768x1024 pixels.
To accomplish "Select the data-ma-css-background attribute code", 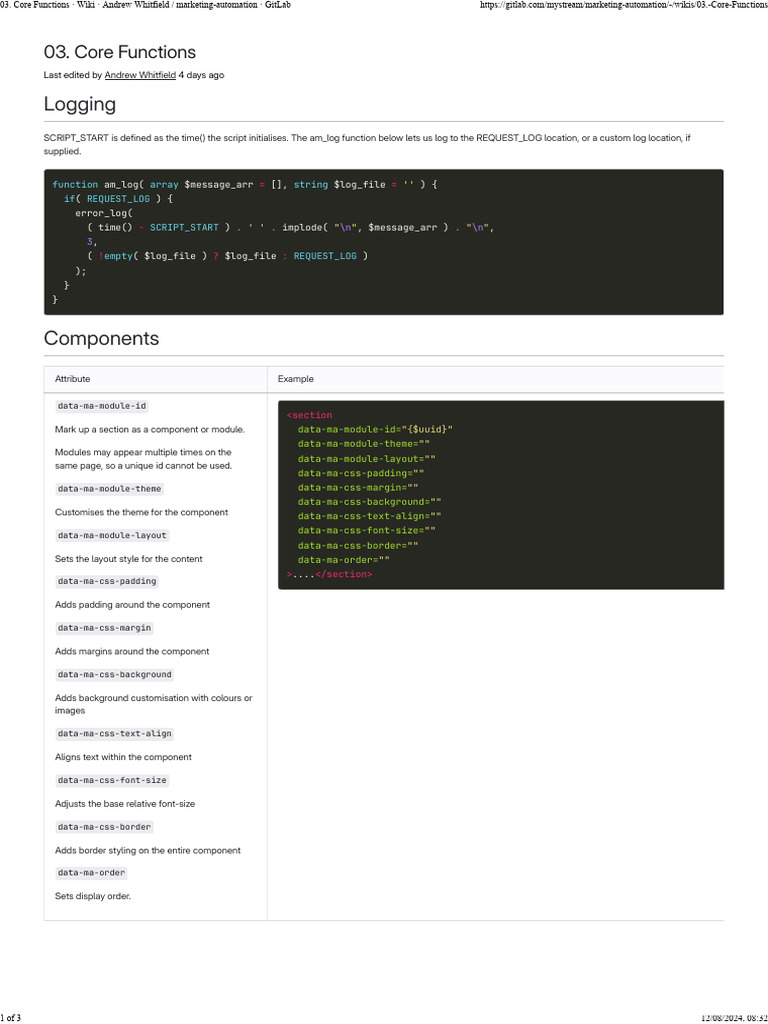I will click(x=114, y=675).
